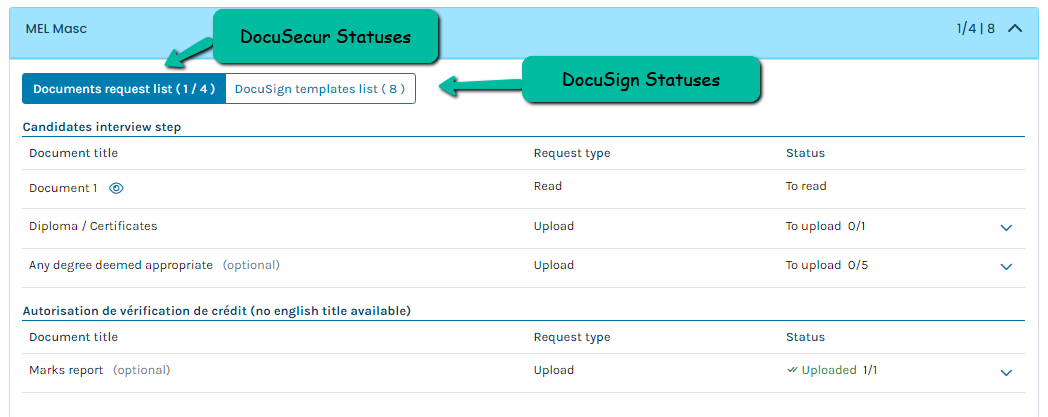1048x417 pixels.
Task: Expand the Diploma / Certificates row
Action: tap(1006, 228)
